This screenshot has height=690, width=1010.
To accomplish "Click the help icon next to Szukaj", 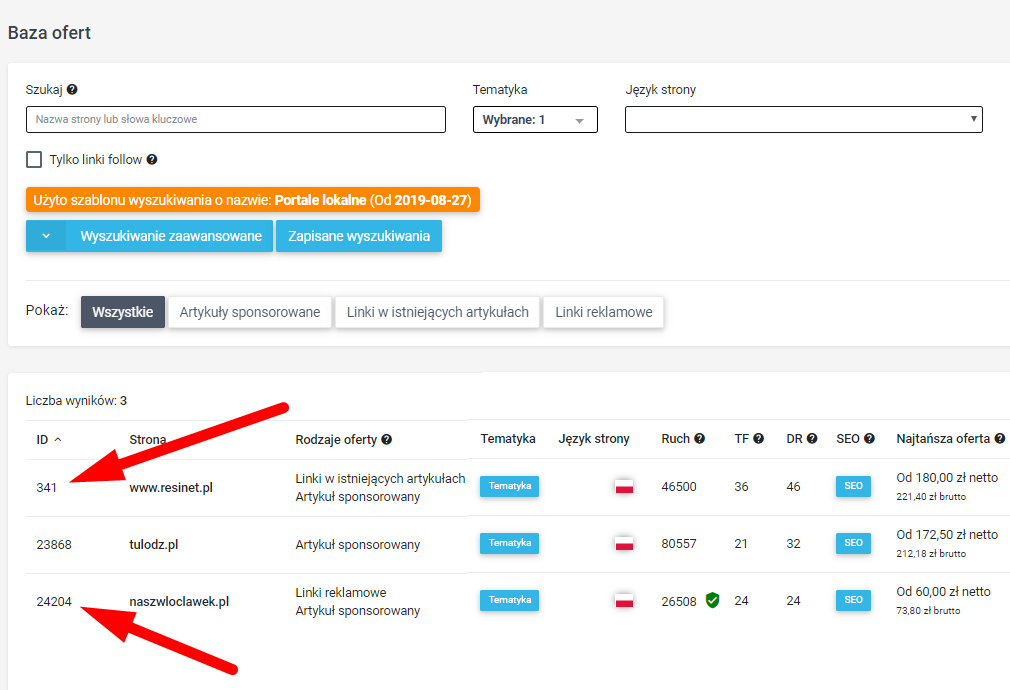I will coord(72,90).
